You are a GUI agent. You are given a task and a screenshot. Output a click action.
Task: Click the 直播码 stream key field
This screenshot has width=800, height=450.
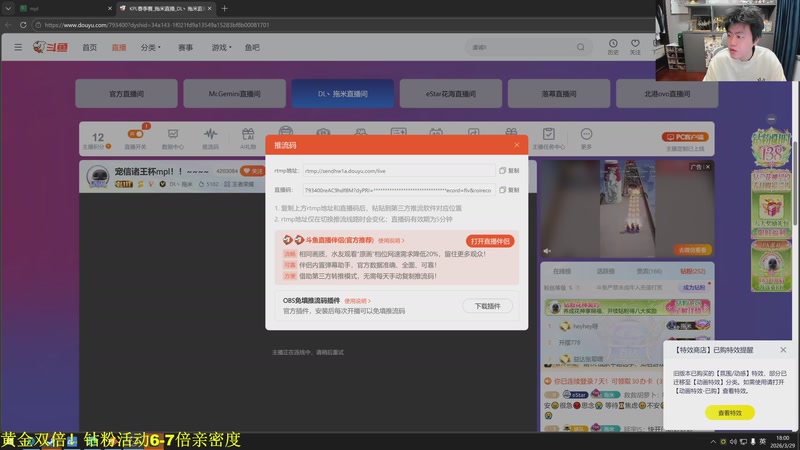(x=398, y=190)
